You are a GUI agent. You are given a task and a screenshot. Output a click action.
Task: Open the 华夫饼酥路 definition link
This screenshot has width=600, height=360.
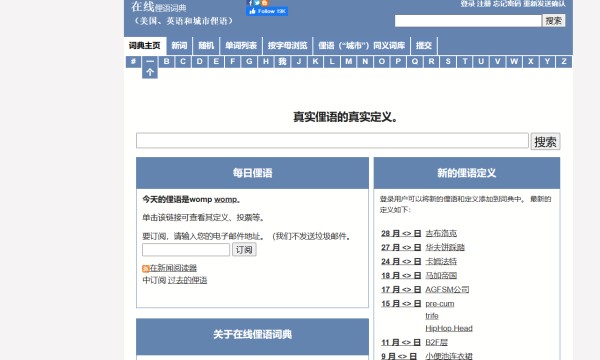pos(445,248)
